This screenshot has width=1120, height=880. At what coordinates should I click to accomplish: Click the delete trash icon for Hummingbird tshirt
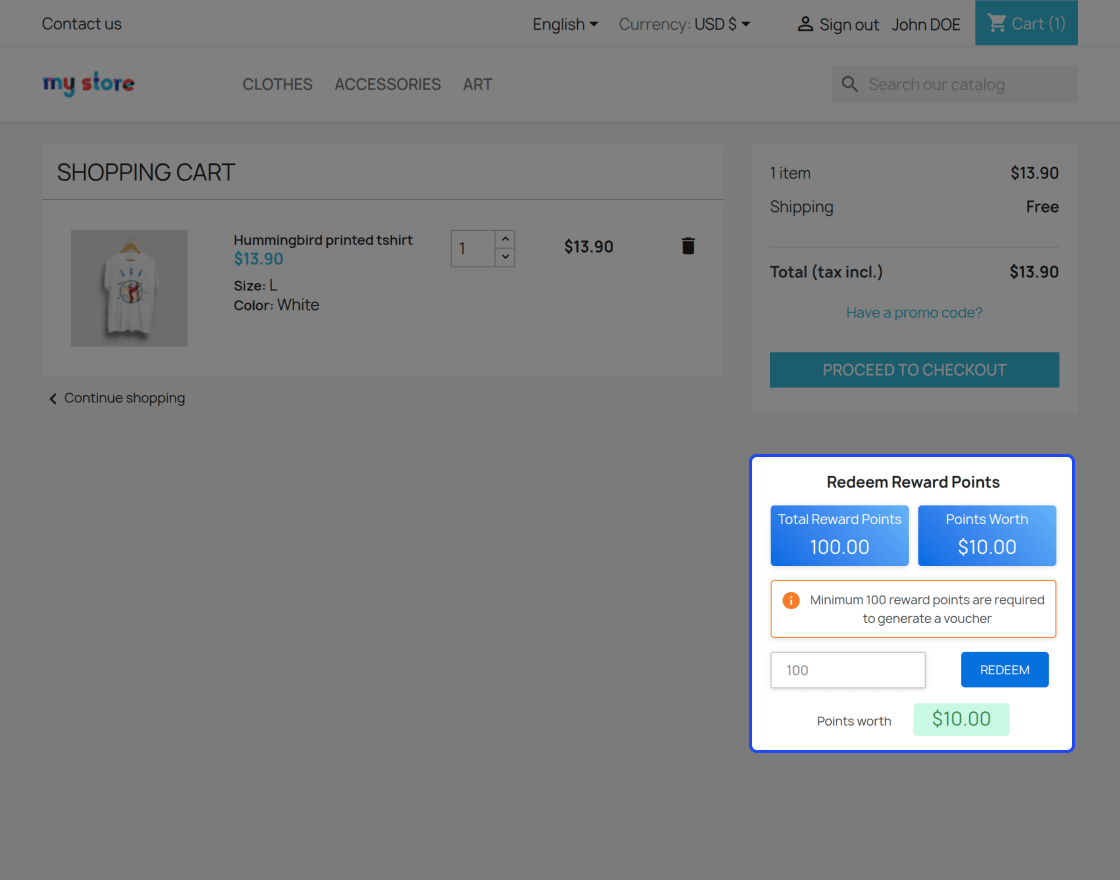pos(688,246)
